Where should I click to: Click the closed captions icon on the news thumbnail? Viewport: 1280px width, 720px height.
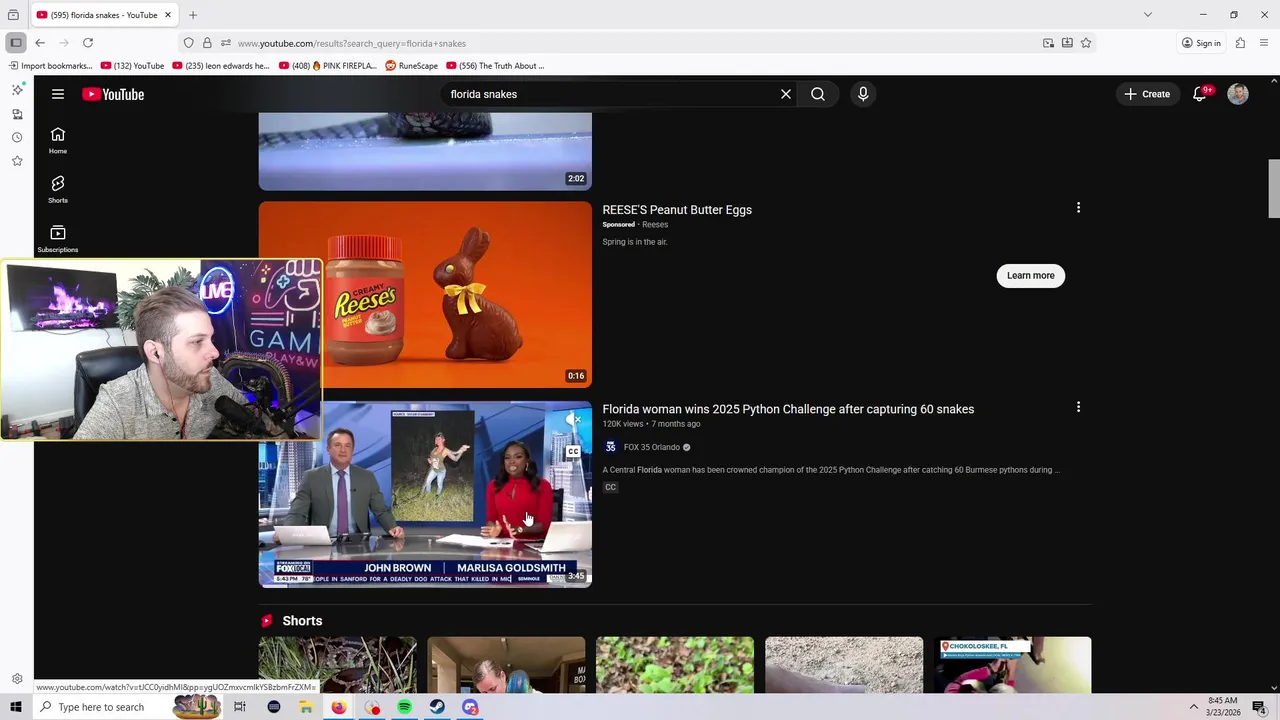coord(573,451)
